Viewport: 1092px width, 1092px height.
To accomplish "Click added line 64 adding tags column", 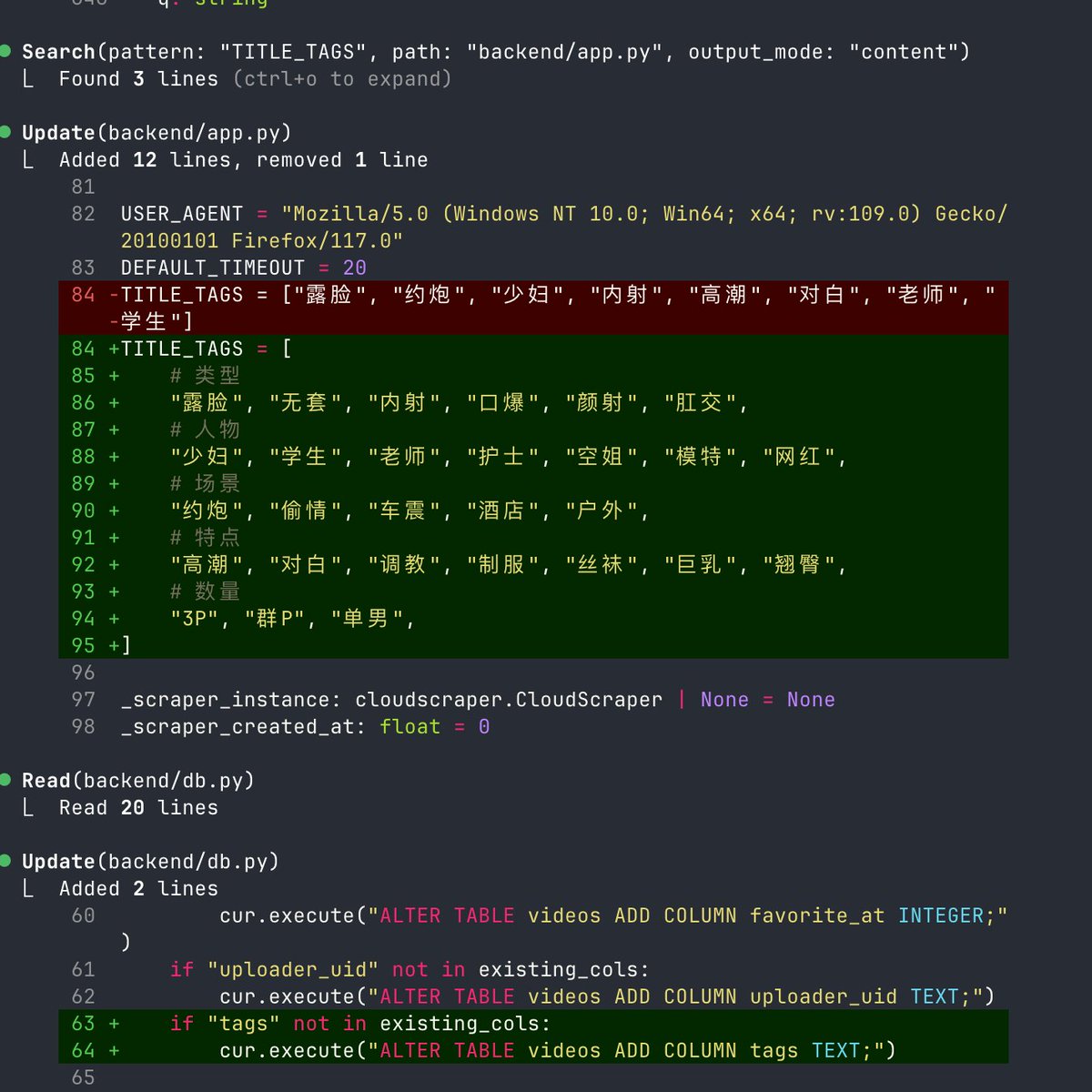I will 533,1050.
